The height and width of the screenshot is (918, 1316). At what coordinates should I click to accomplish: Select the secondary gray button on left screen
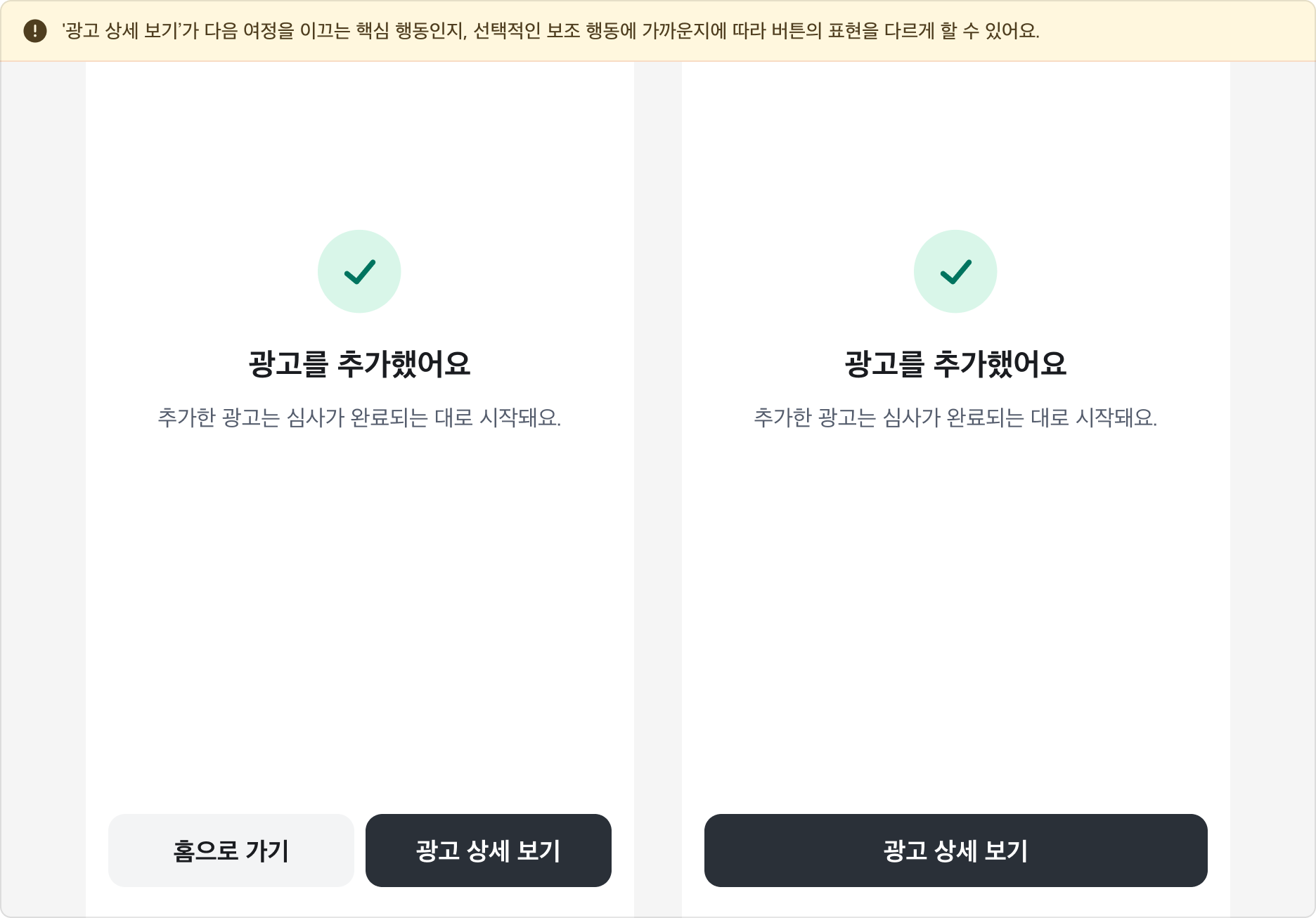231,850
